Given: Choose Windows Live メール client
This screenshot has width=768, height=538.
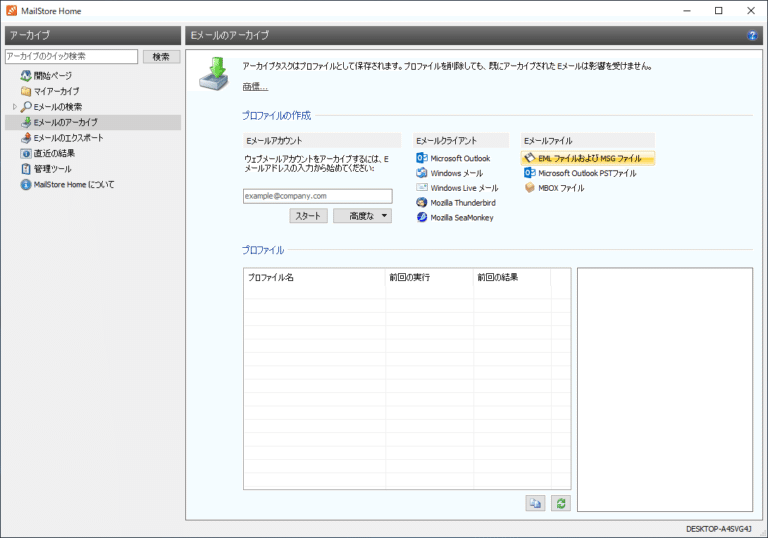Looking at the screenshot, I should 464,188.
